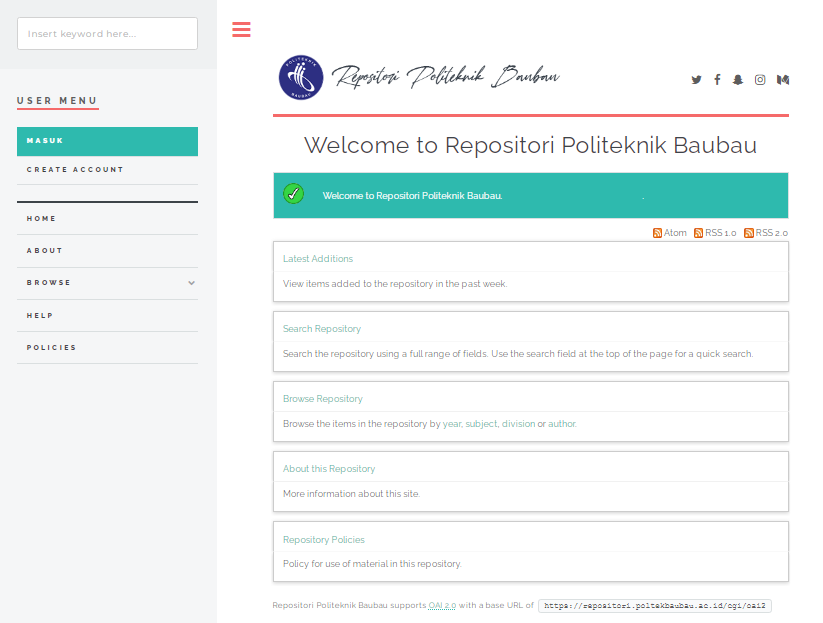Open the Snapchat social icon
This screenshot has width=823, height=623.
(x=738, y=80)
